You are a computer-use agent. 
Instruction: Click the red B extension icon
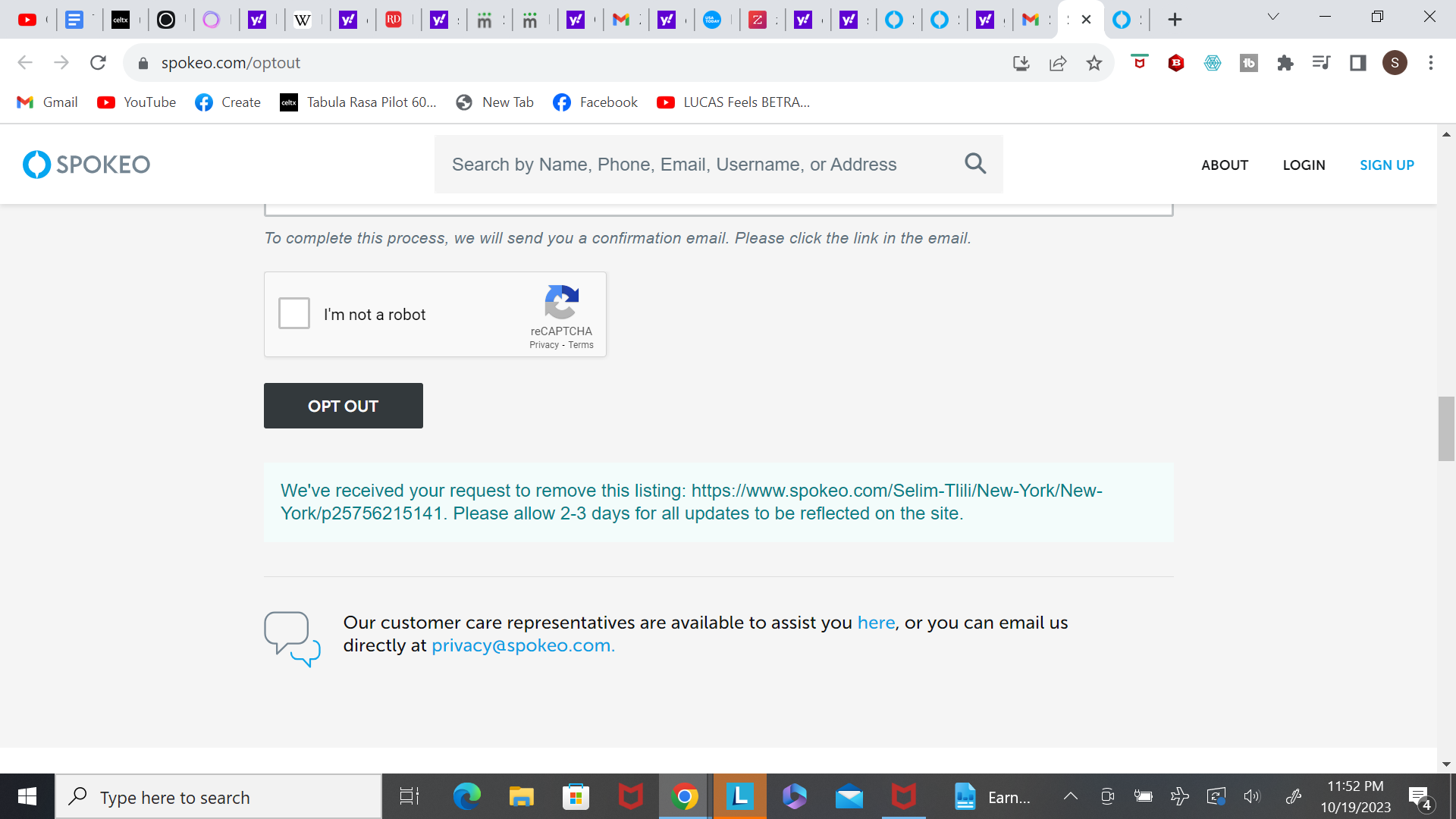[x=1176, y=63]
